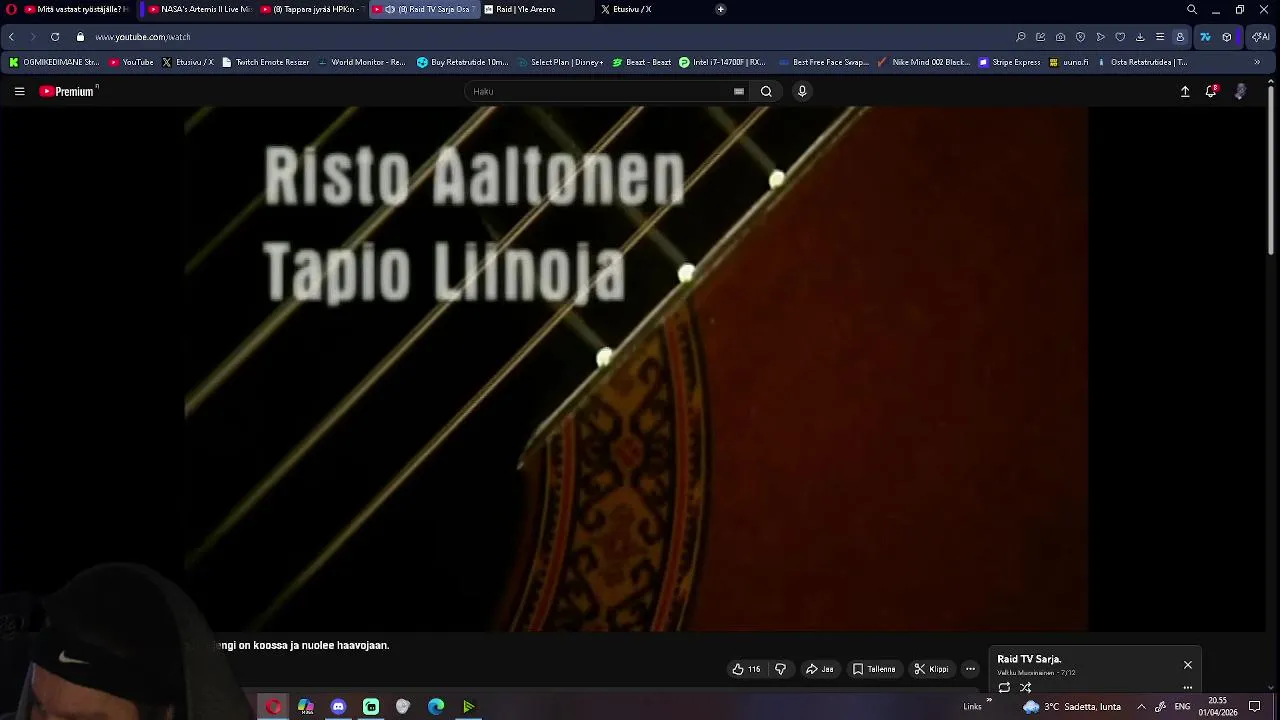
Task: Click the YouTube search magnifier button
Action: (766, 91)
